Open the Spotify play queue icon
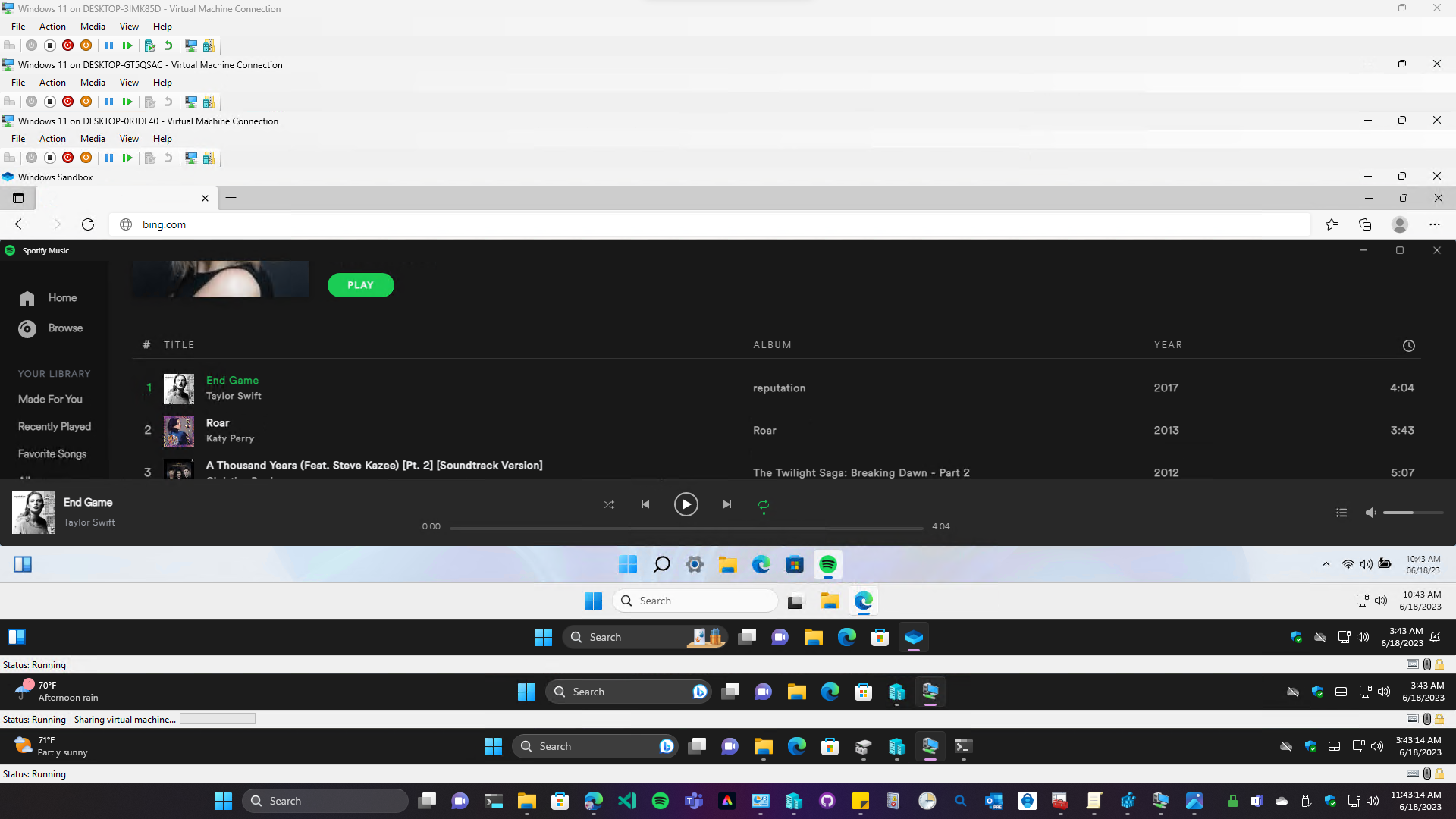The width and height of the screenshot is (1456, 819). coord(1341,513)
